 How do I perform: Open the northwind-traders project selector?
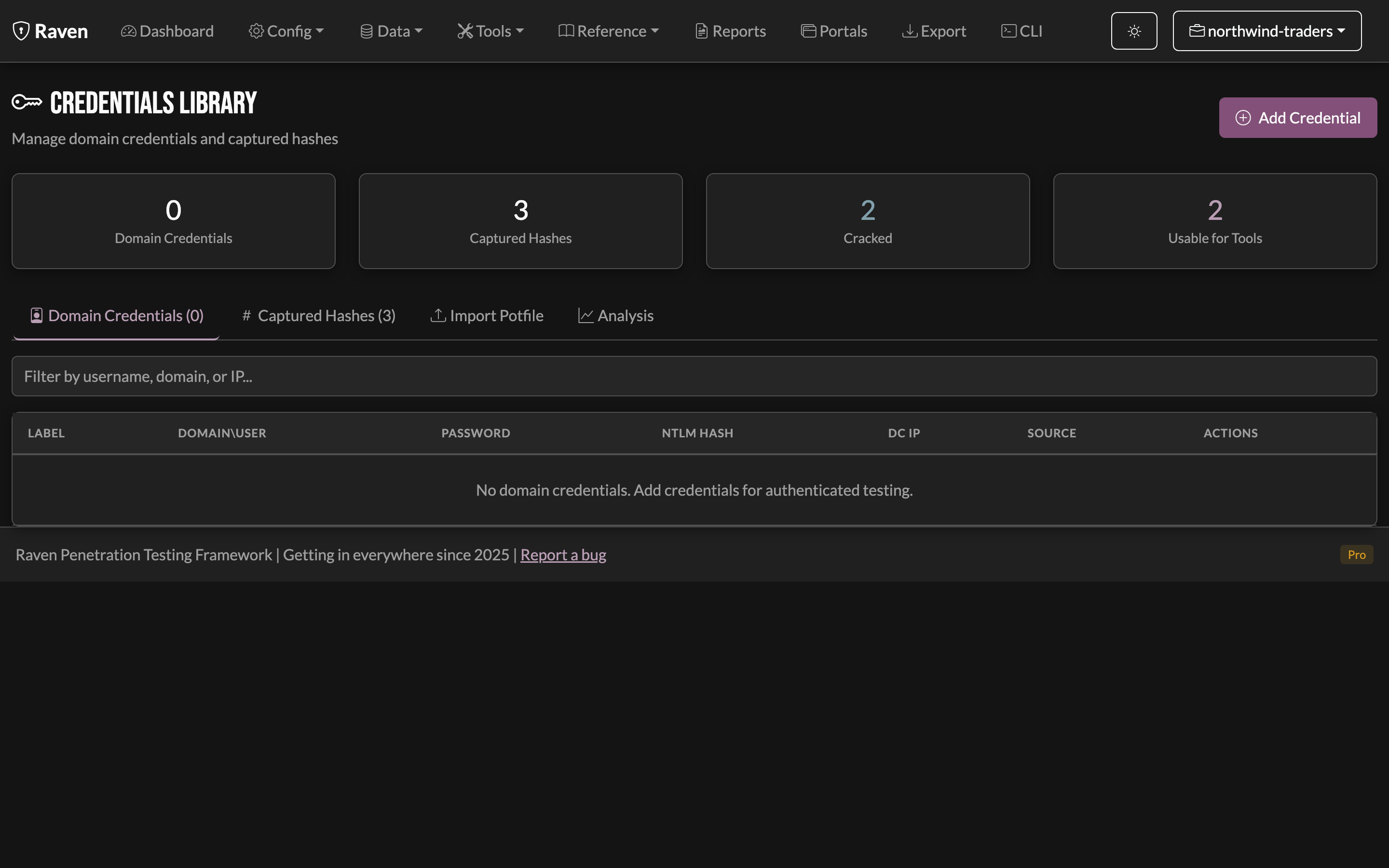pos(1267,31)
